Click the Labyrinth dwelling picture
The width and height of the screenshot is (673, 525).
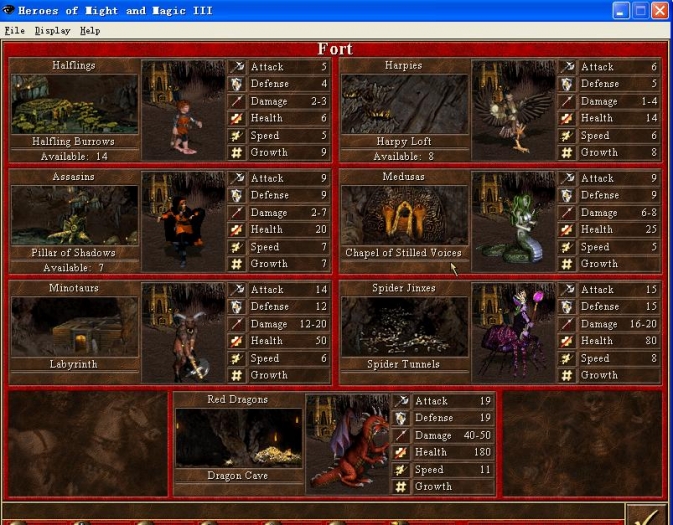(x=75, y=327)
